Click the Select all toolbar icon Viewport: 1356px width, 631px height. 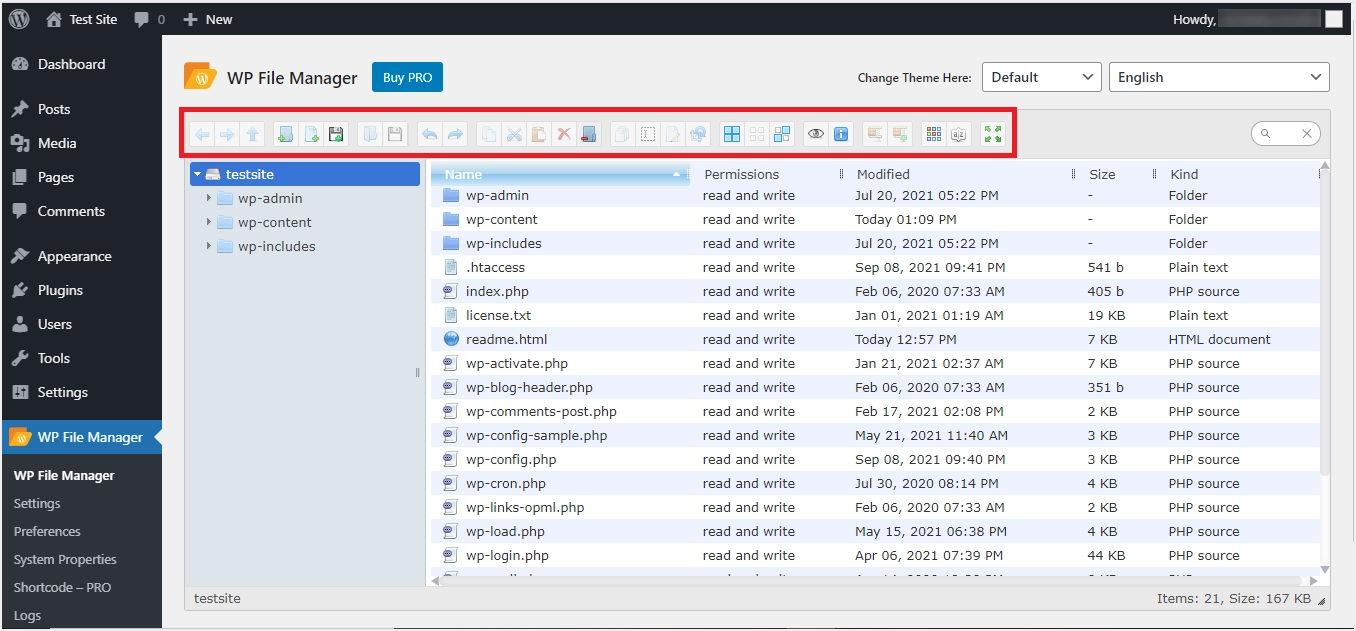732,134
